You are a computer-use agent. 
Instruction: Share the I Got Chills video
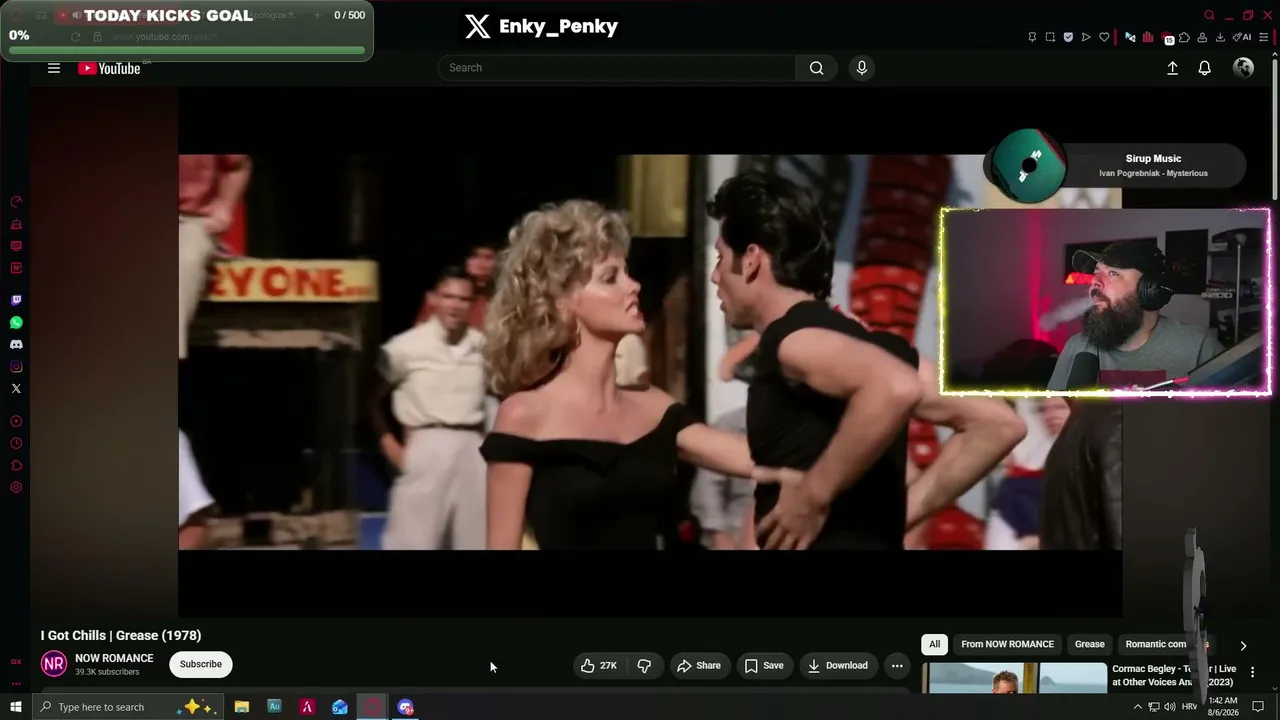pyautogui.click(x=698, y=666)
